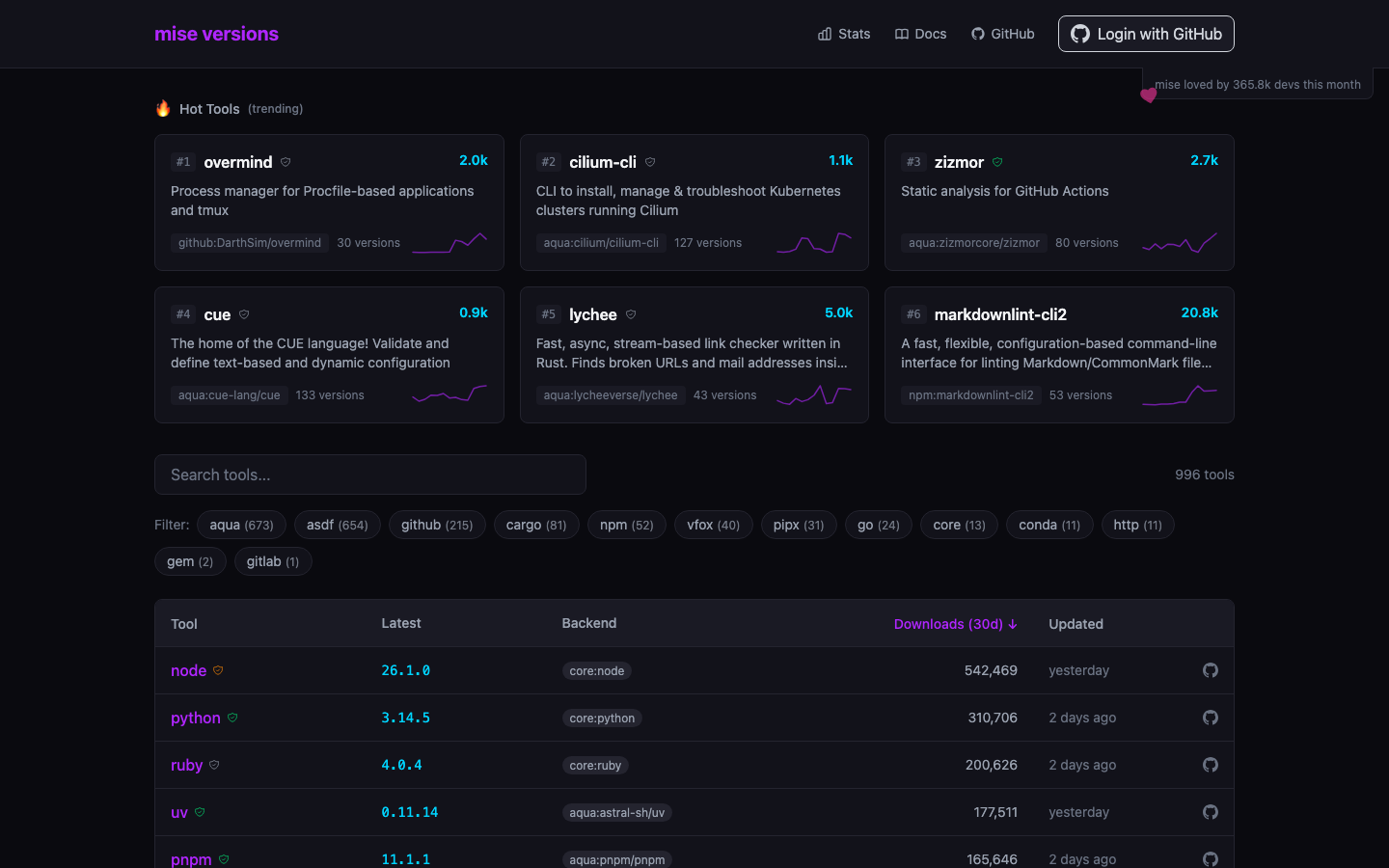
Task: Toggle the npm (52) filter
Action: 627,525
